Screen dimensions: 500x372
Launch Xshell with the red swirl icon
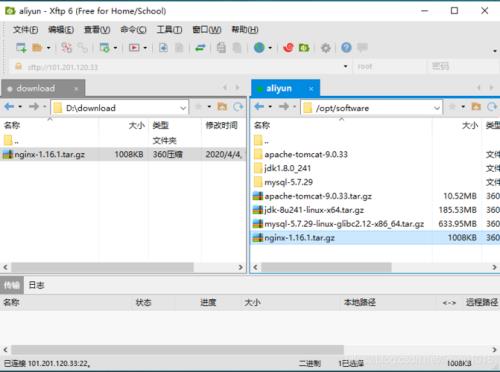coord(288,48)
